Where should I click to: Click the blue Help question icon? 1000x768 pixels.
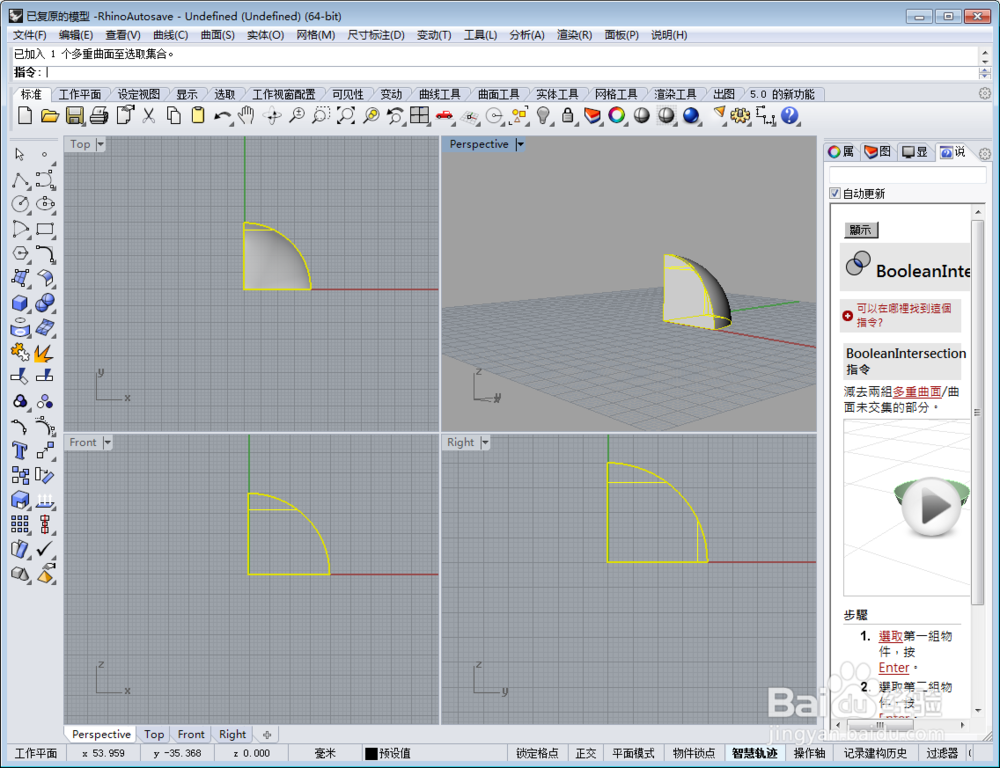pyautogui.click(x=790, y=115)
